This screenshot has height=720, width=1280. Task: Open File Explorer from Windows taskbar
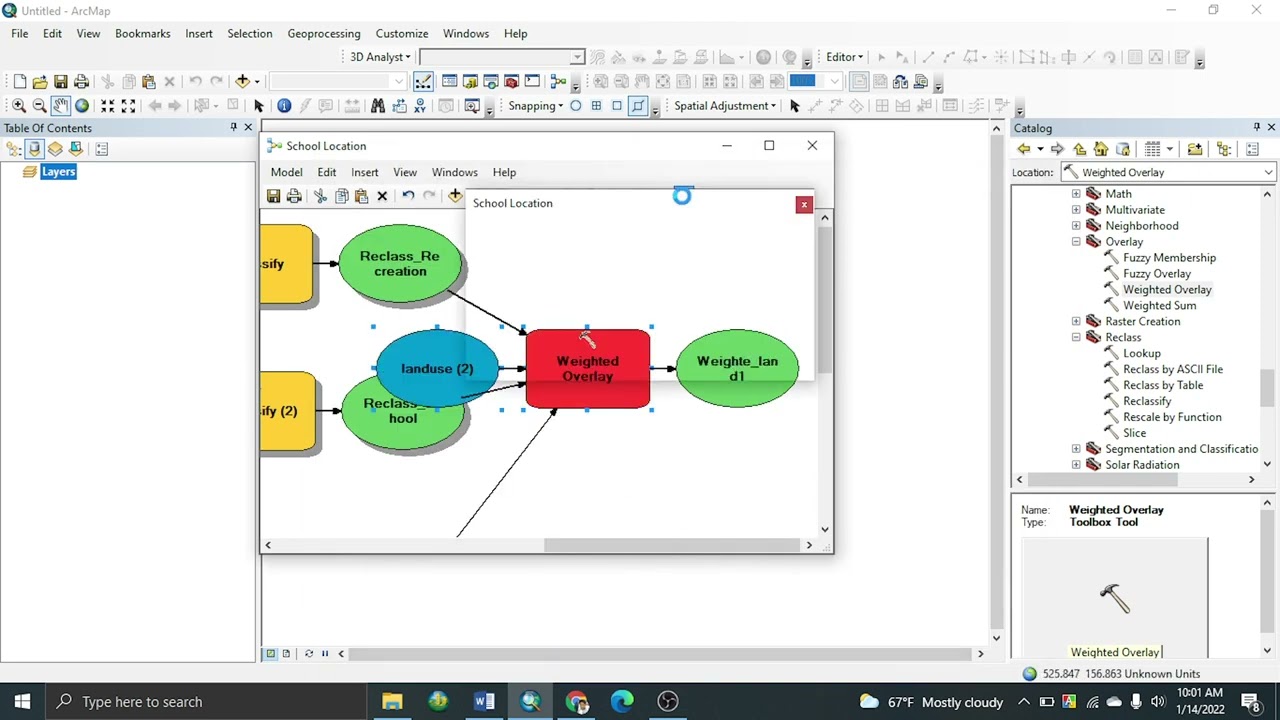(392, 701)
